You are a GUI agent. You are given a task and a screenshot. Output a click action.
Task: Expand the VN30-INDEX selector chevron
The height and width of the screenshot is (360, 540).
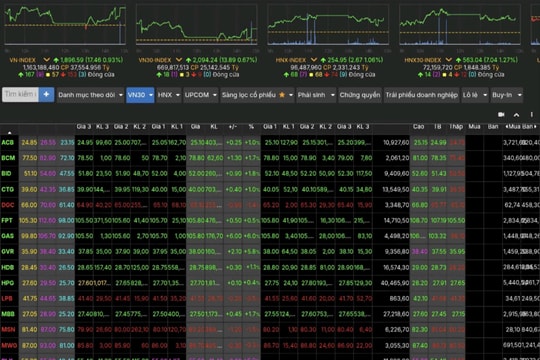(179, 60)
